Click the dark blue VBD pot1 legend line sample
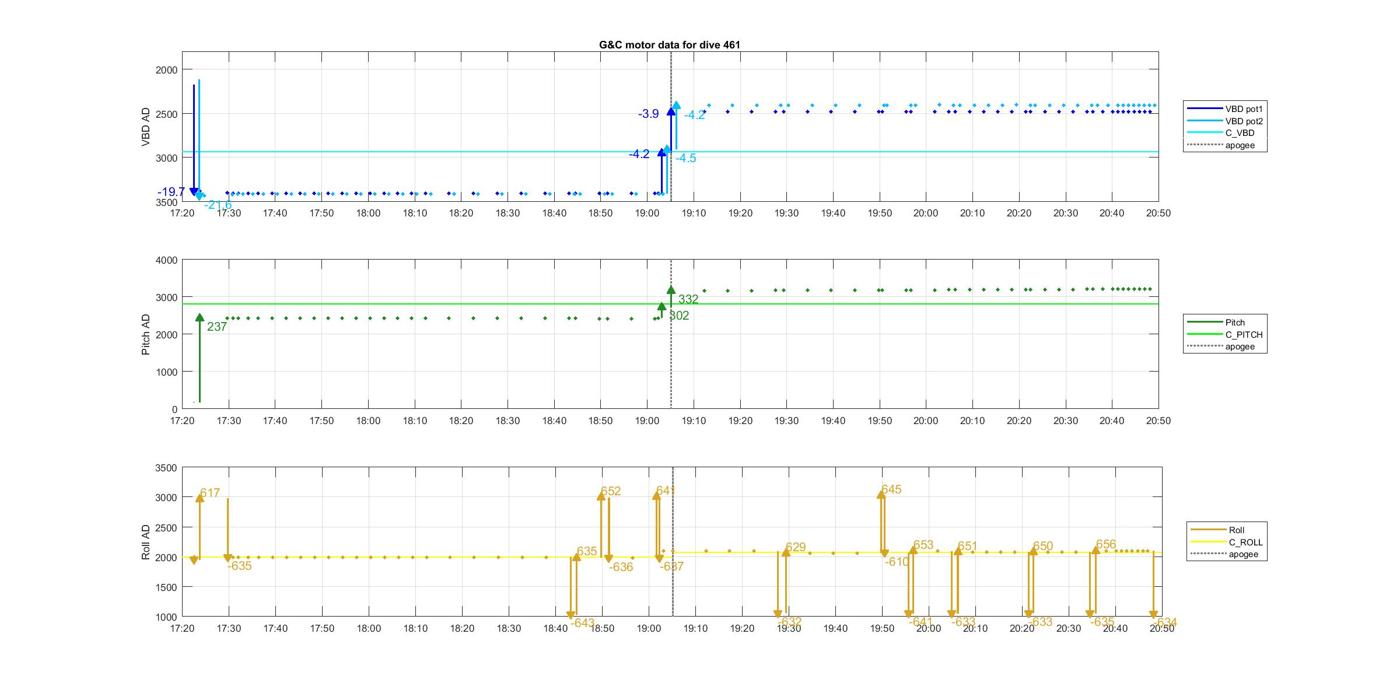The width and height of the screenshot is (1400, 693). pos(1204,108)
